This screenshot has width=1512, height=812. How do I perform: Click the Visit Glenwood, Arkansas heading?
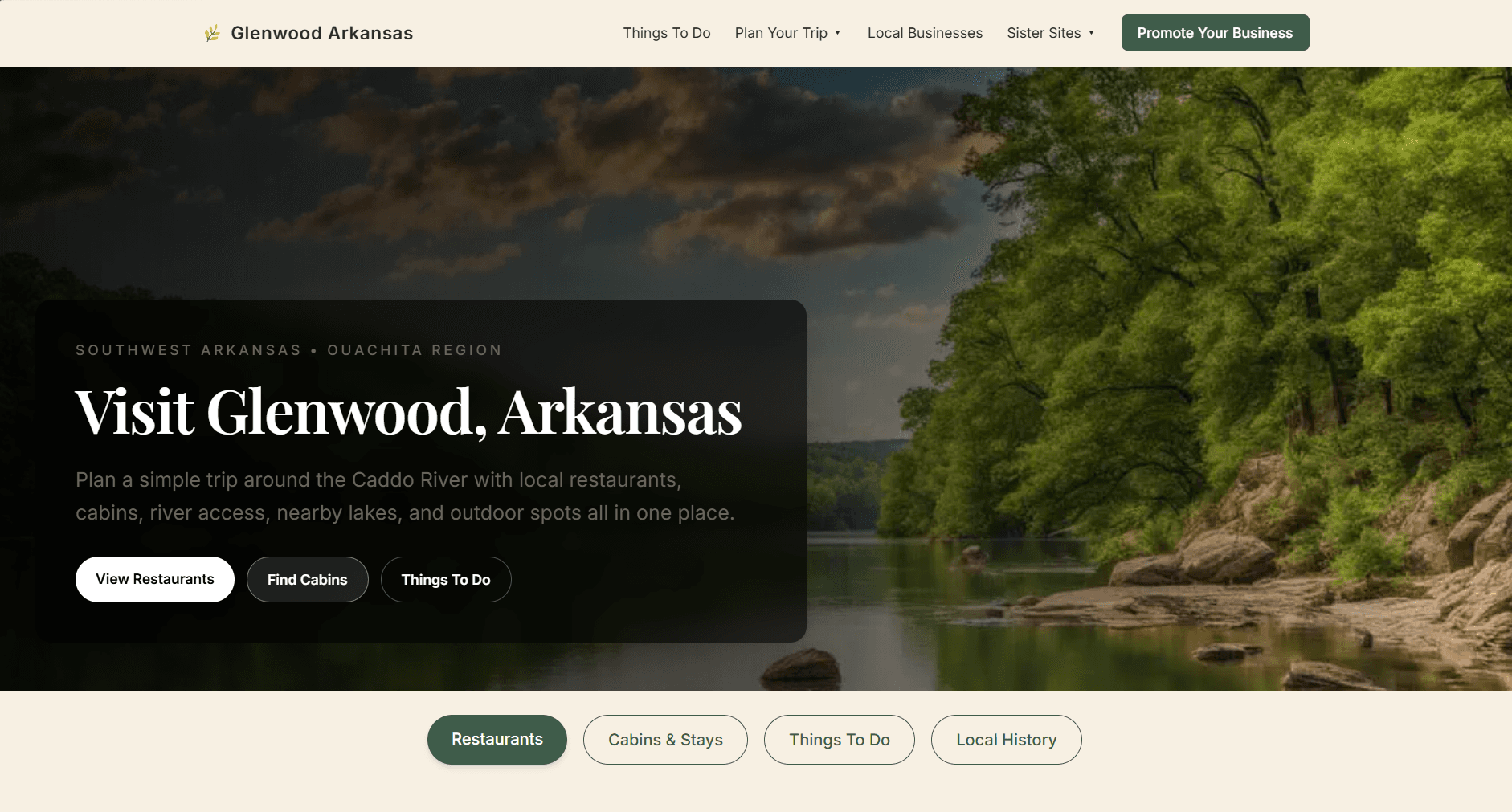click(408, 412)
